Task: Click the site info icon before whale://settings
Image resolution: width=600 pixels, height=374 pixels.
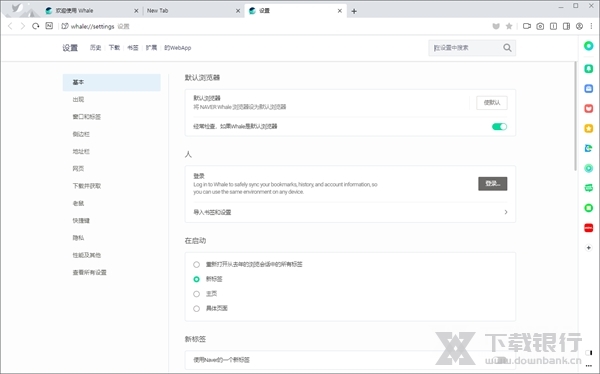Action: click(x=65, y=26)
